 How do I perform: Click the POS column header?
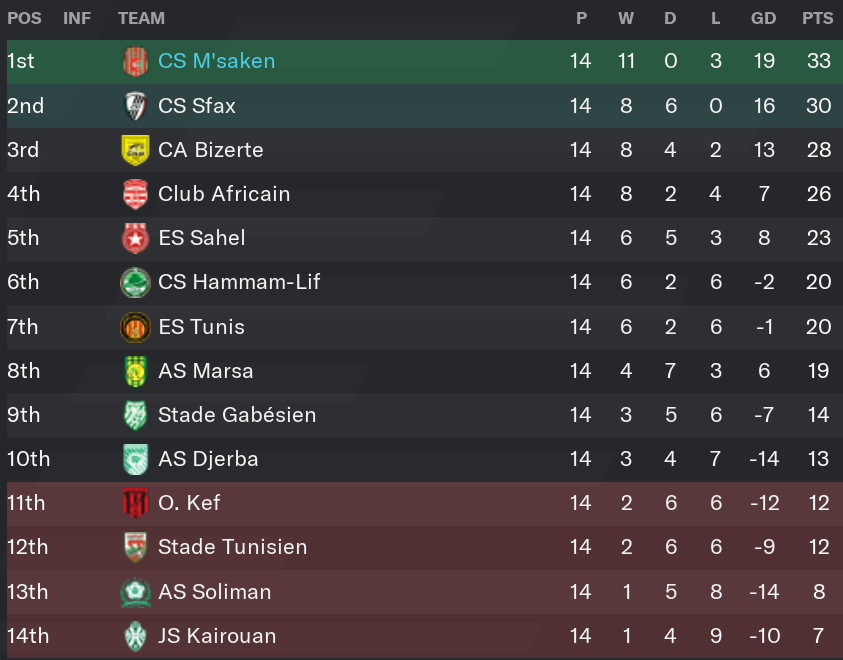coord(24,18)
